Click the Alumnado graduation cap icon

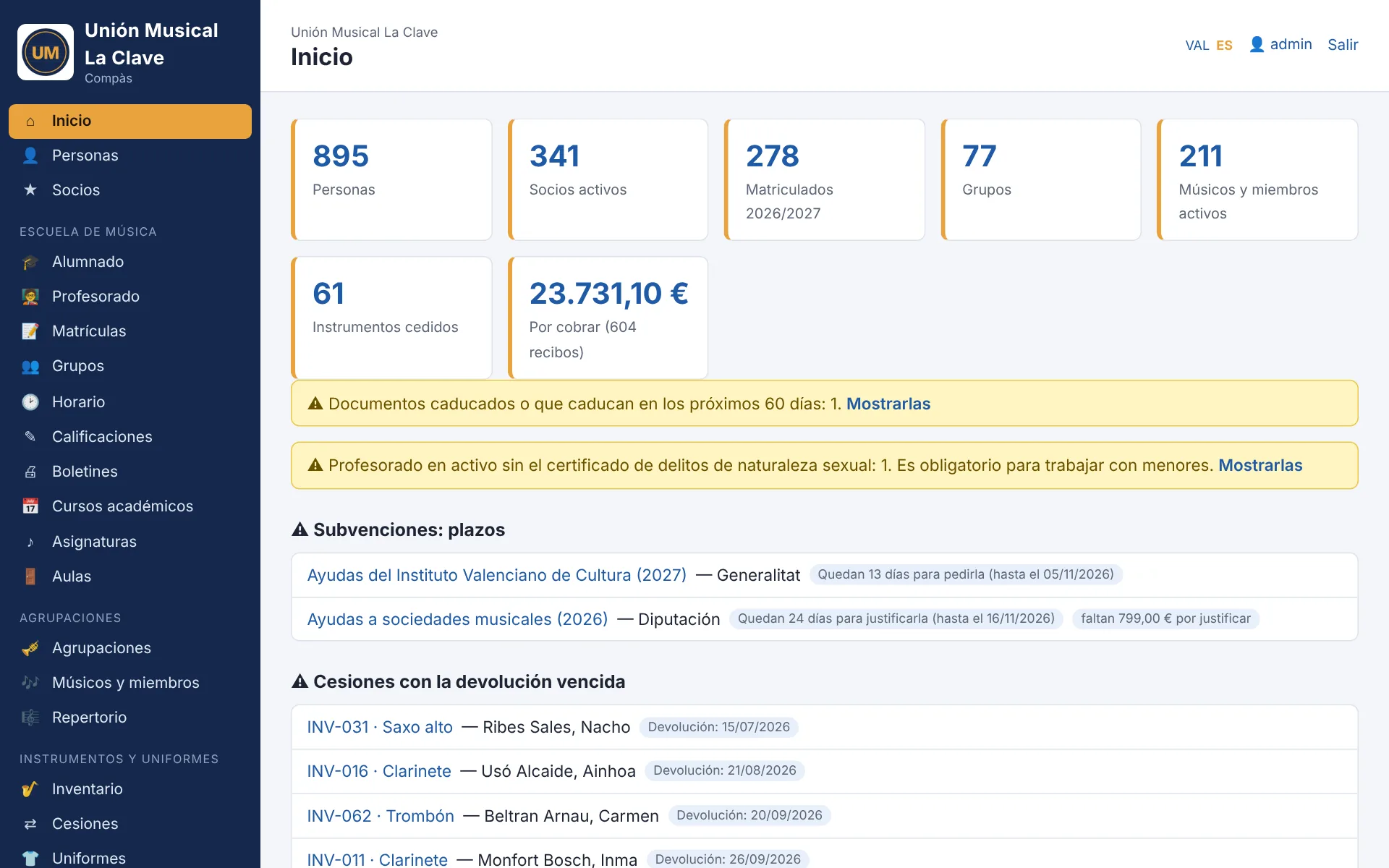30,262
